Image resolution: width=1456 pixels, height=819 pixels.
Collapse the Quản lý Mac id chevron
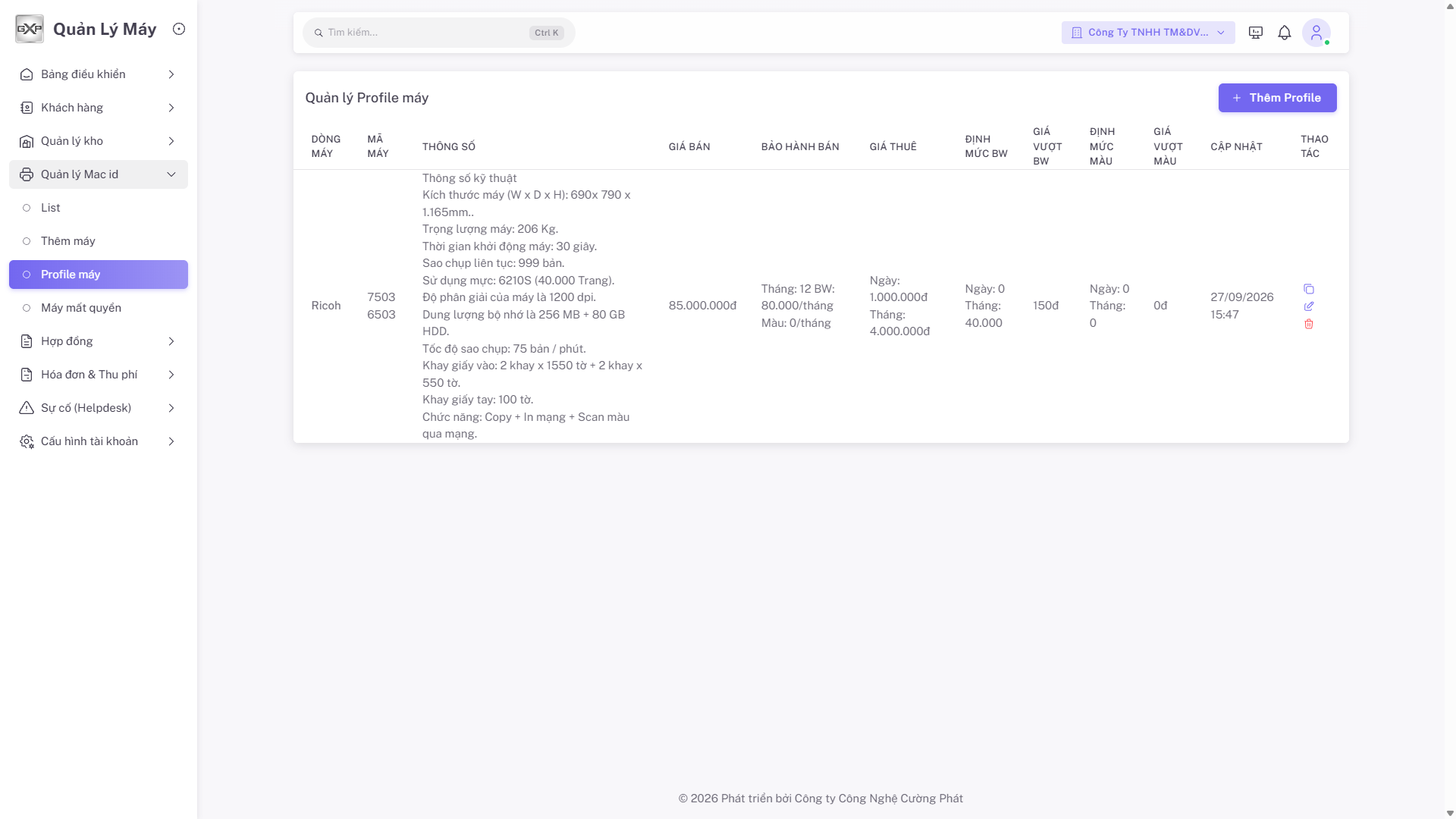point(171,174)
